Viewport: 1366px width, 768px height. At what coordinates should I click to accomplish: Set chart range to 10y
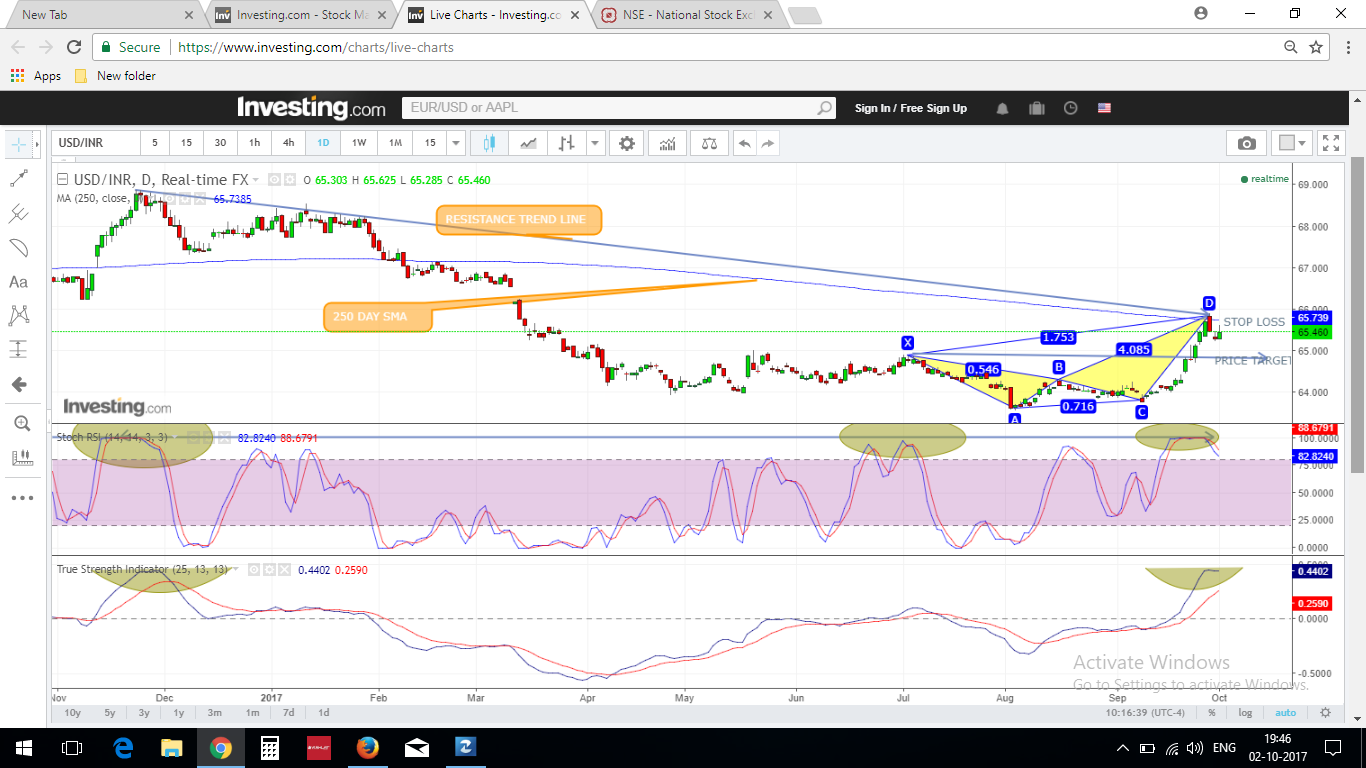[72, 713]
